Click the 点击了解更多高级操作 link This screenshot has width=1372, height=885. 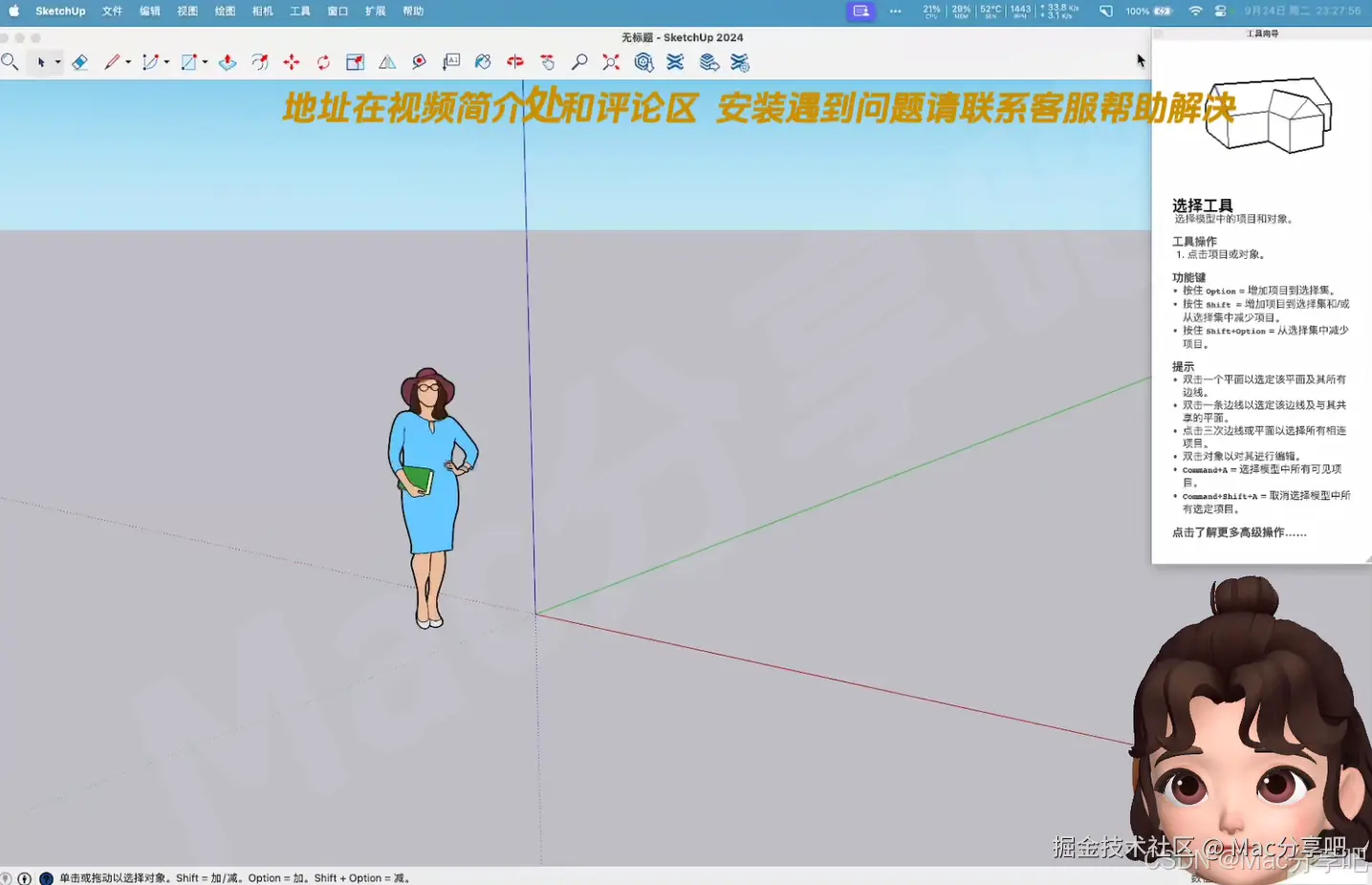1239,532
